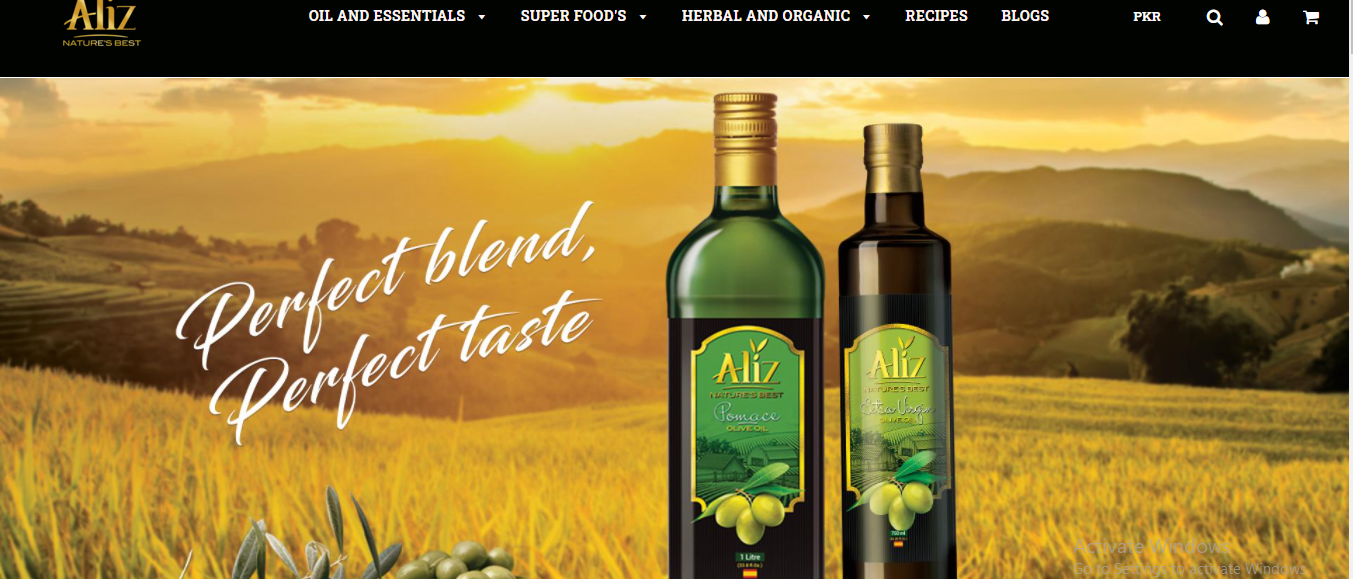Open the user account icon
Screen dimensions: 1353x579
coord(1262,17)
